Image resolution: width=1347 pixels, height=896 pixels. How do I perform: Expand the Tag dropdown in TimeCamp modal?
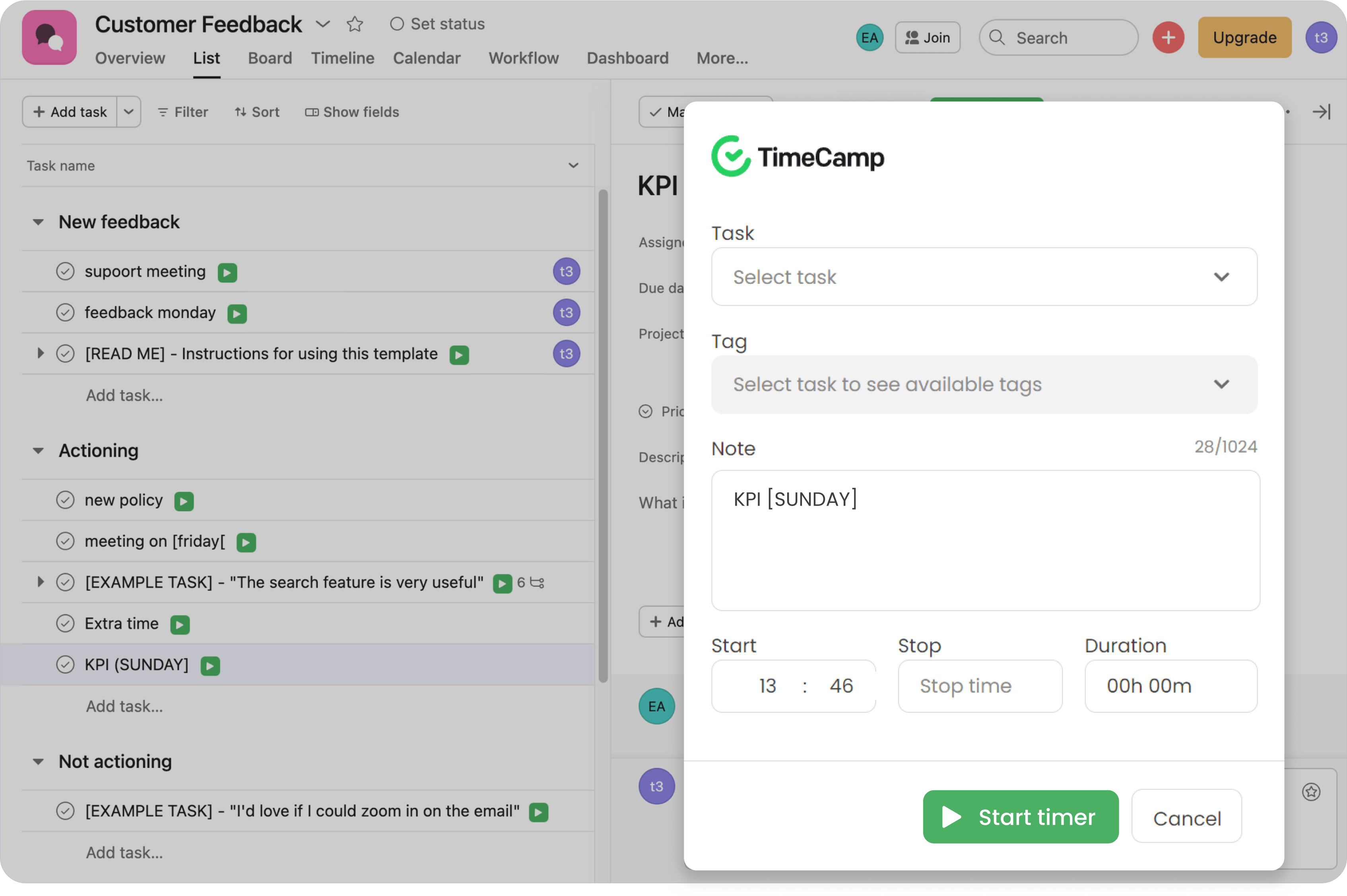pos(985,384)
